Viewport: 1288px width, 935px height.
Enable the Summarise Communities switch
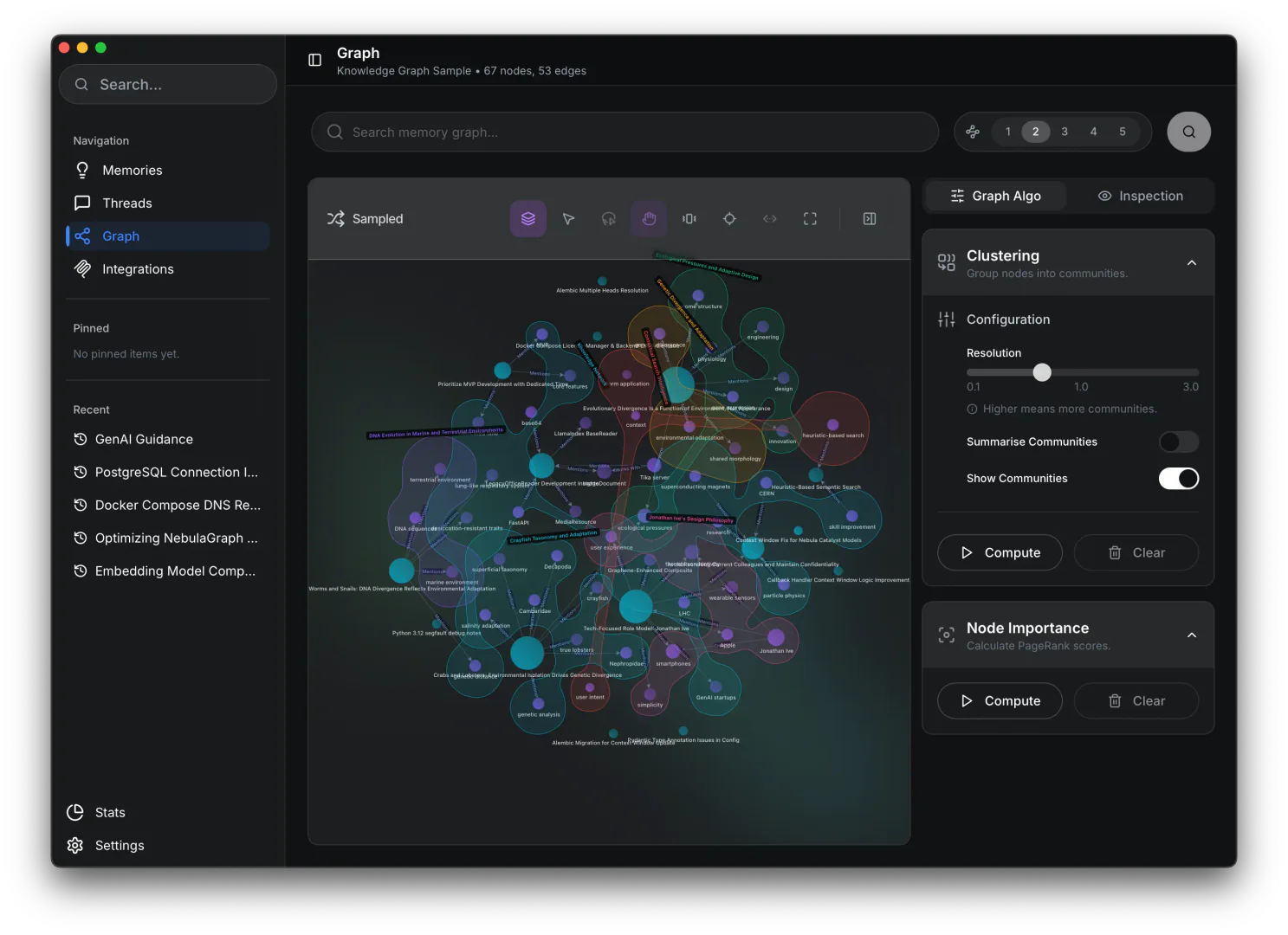point(1178,442)
